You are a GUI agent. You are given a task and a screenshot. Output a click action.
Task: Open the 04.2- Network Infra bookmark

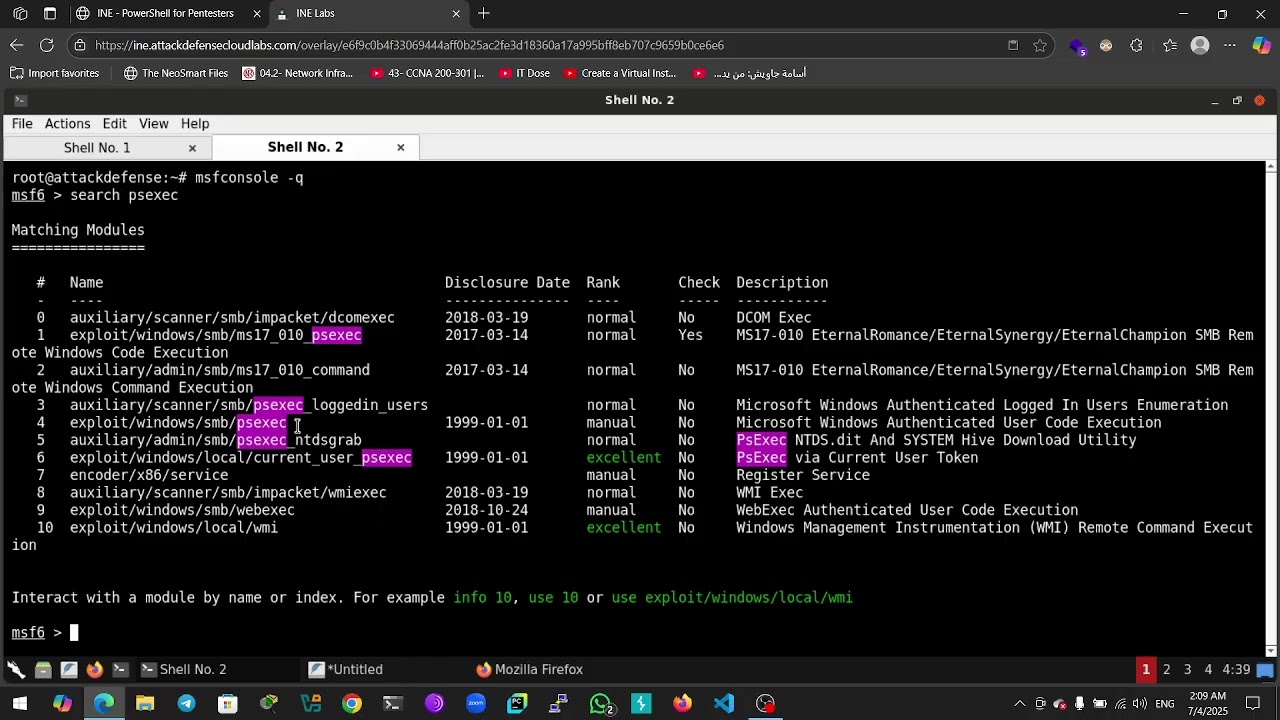[x=298, y=73]
